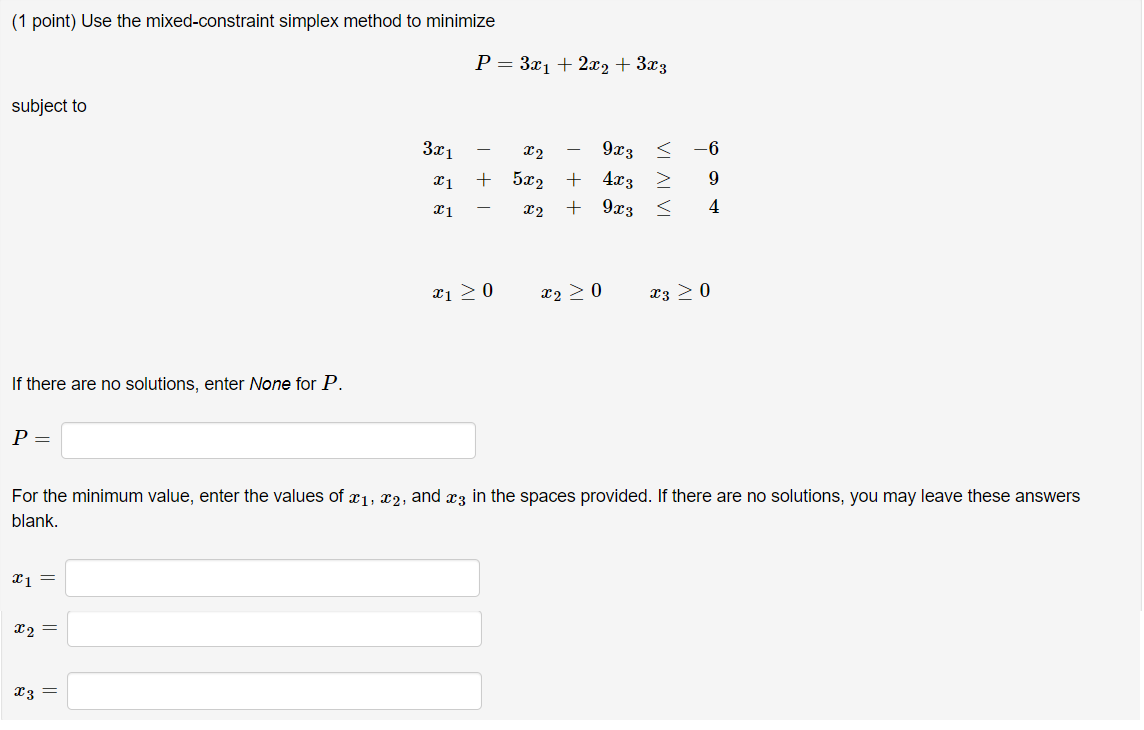Screen dimensions: 1144x730
Task: Click the first constraint ending in -6
Action: pos(570,150)
